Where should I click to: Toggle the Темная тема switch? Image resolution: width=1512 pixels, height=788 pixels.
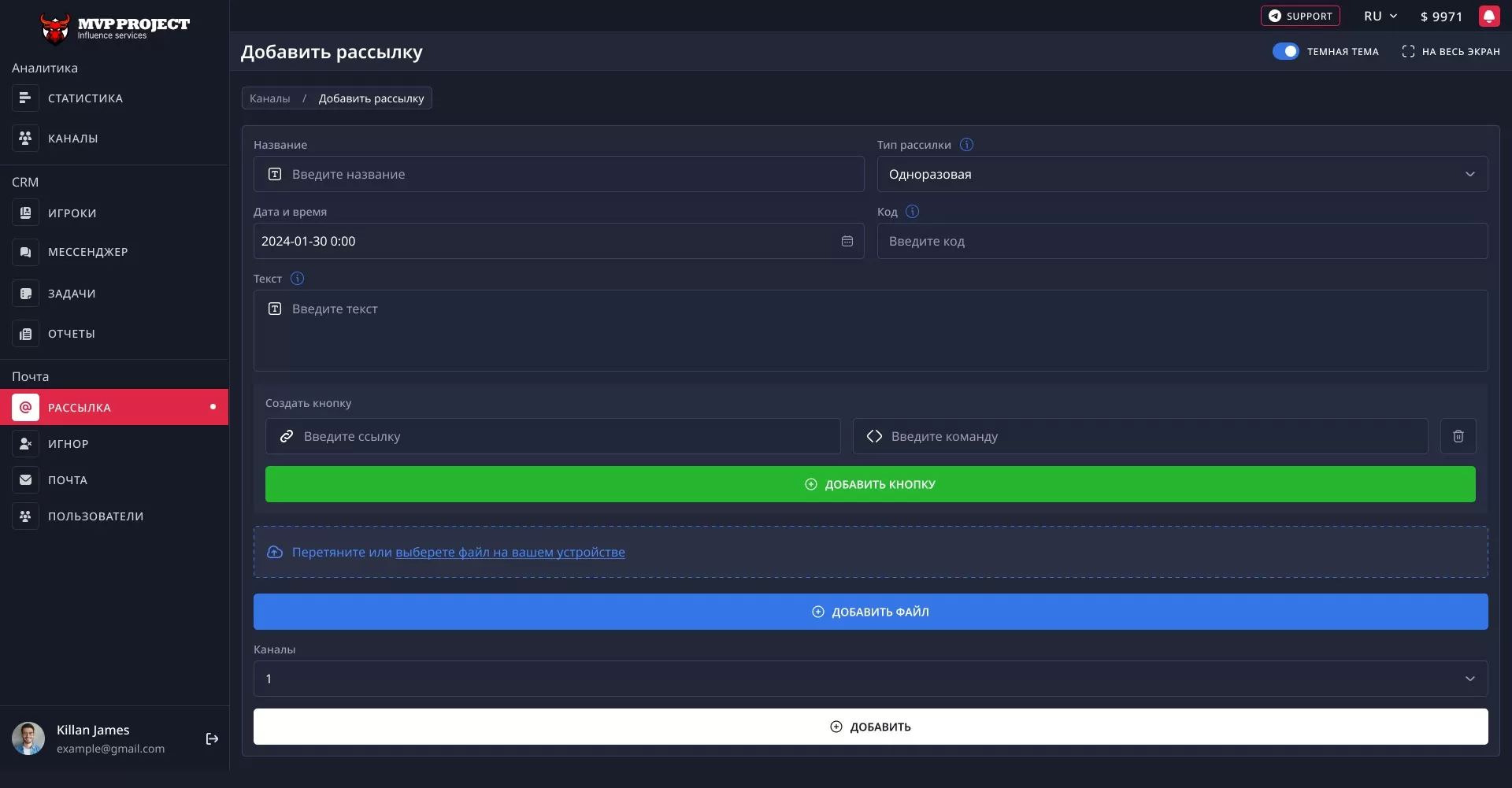point(1285,51)
